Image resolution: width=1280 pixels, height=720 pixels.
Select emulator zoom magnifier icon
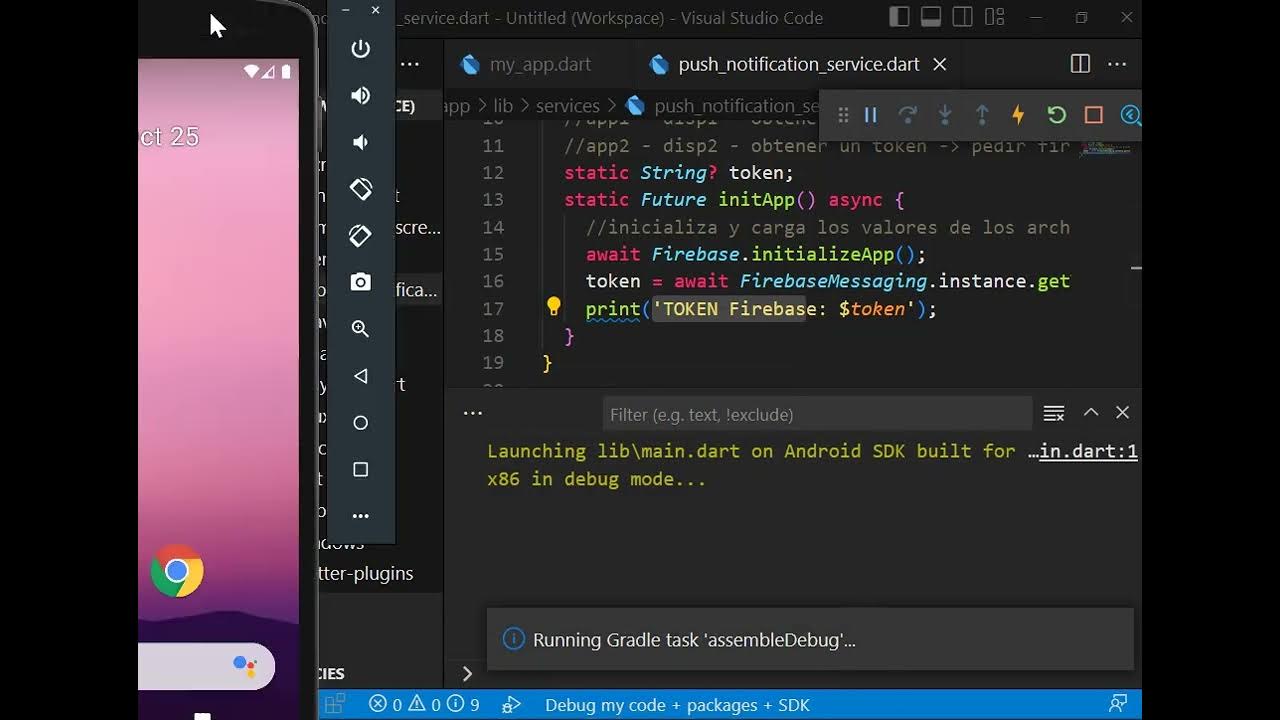point(361,329)
